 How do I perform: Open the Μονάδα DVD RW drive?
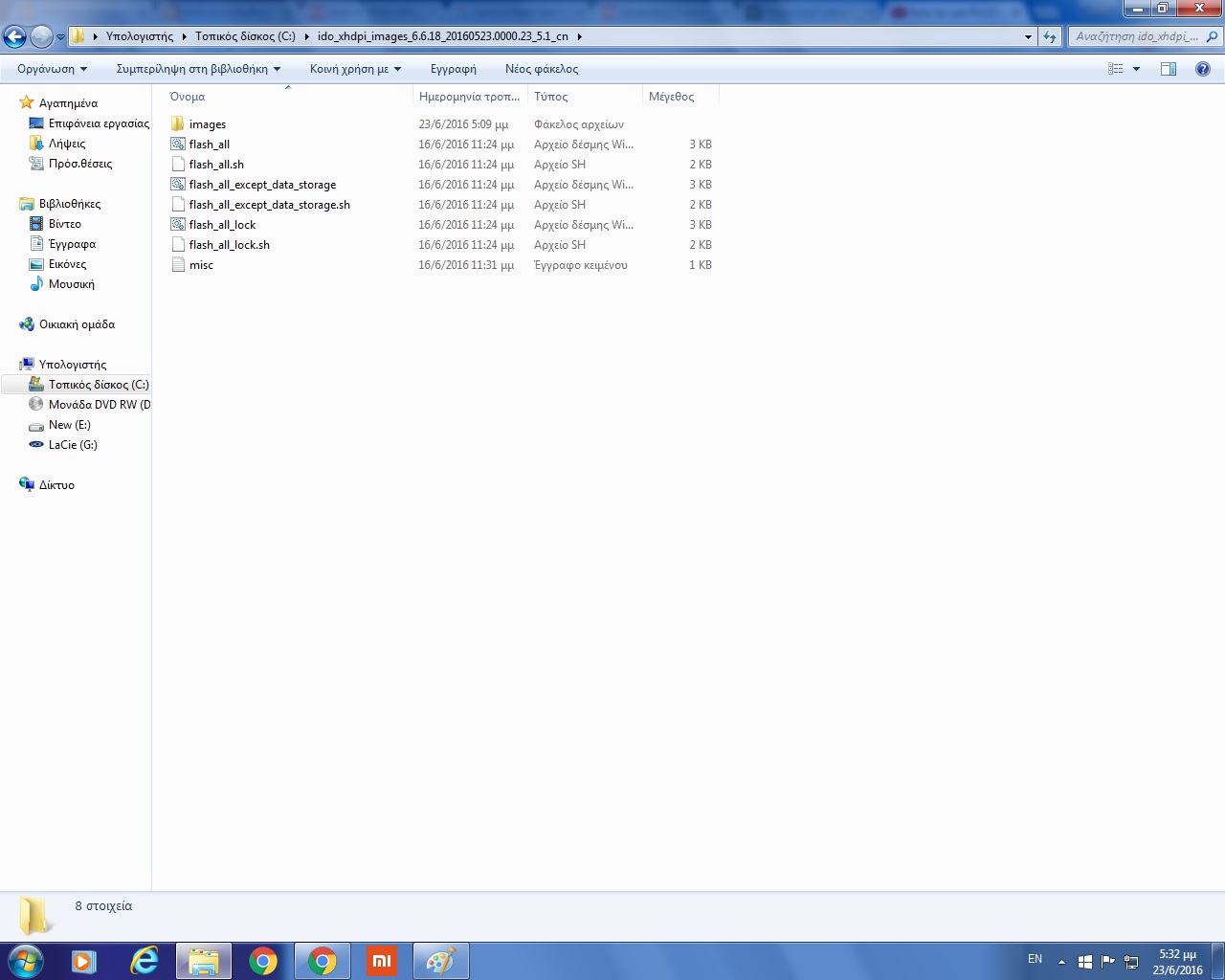coord(89,405)
